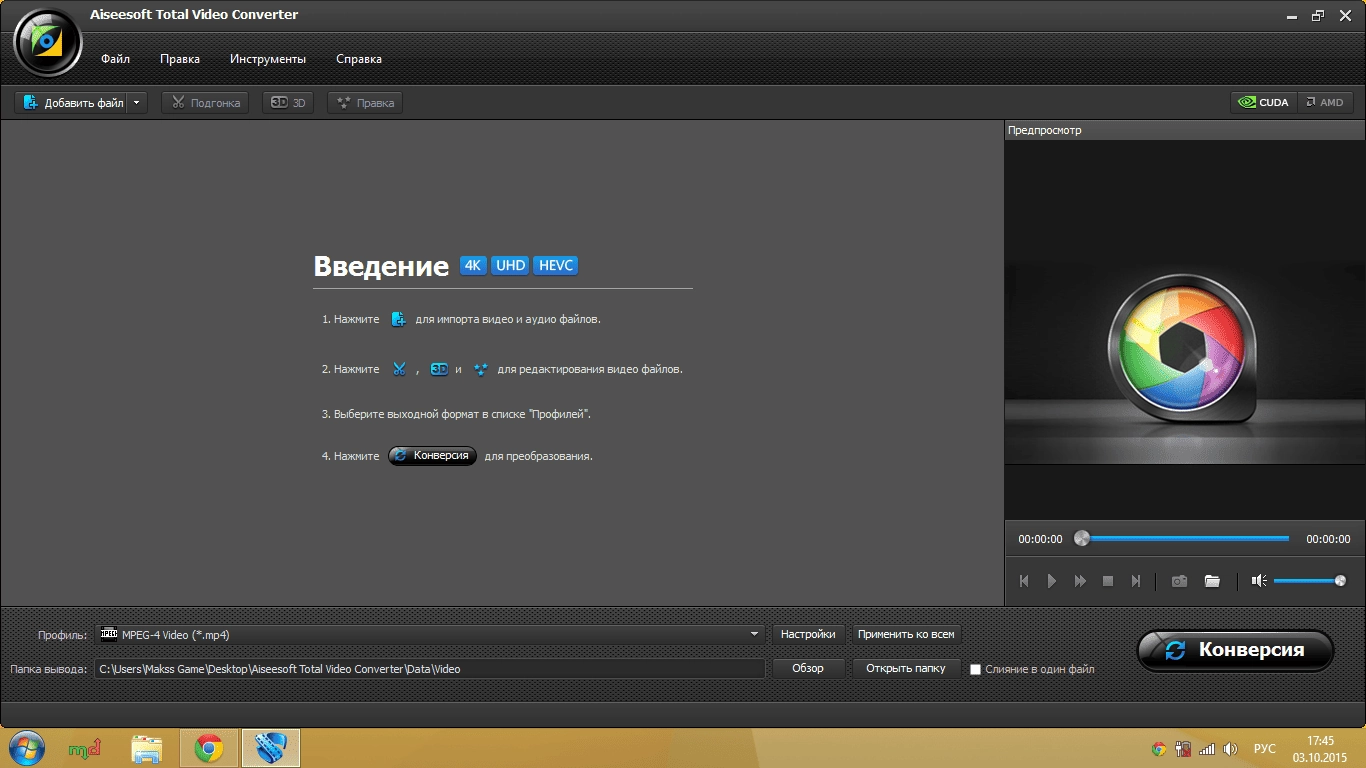This screenshot has width=1366, height=768.
Task: Expand the Добавить файл dropdown arrow
Action: point(137,102)
